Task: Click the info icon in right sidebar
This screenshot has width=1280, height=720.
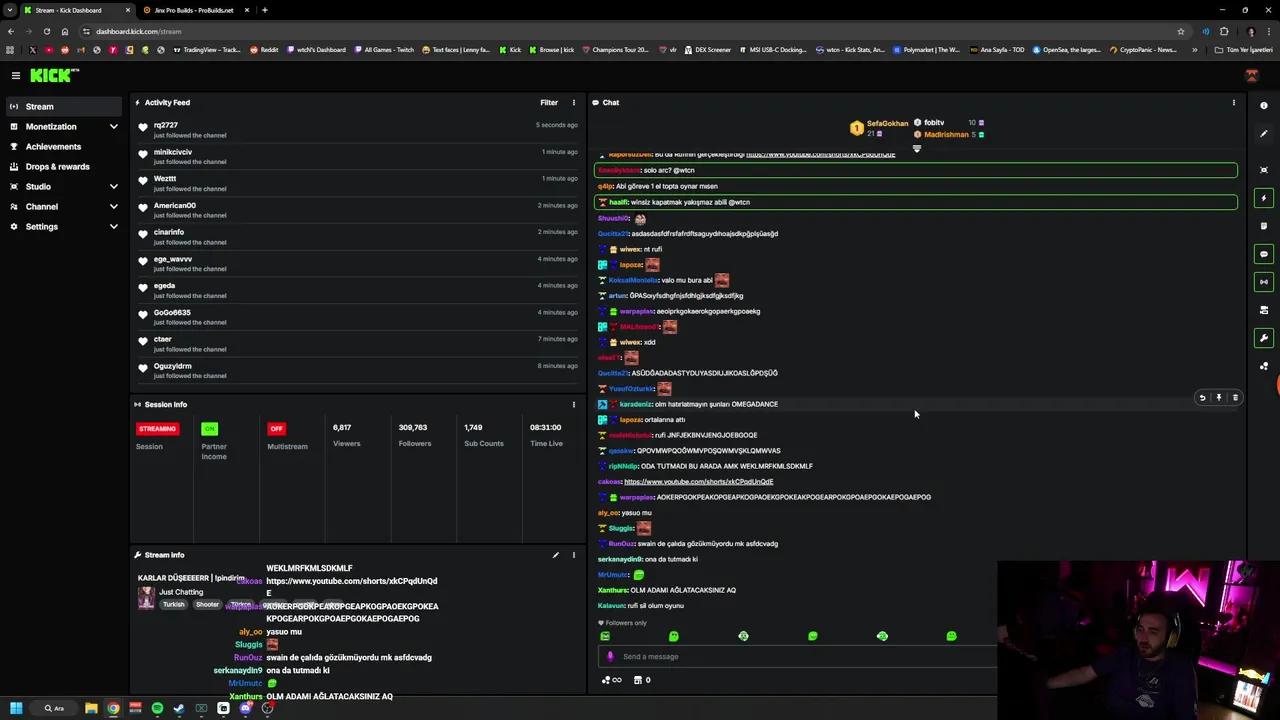Action: click(x=1264, y=105)
